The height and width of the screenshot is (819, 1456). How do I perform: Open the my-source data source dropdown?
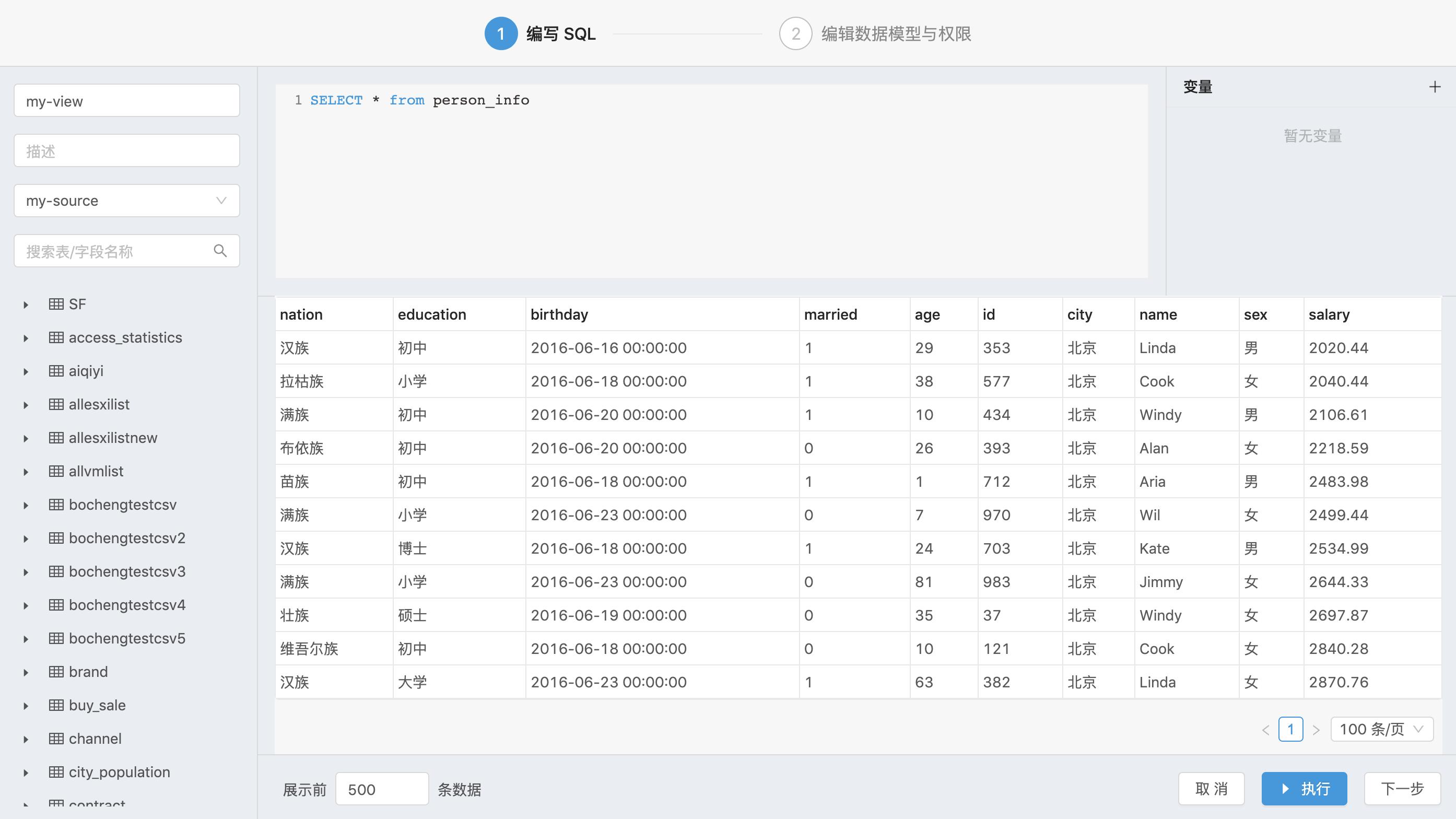pos(126,201)
